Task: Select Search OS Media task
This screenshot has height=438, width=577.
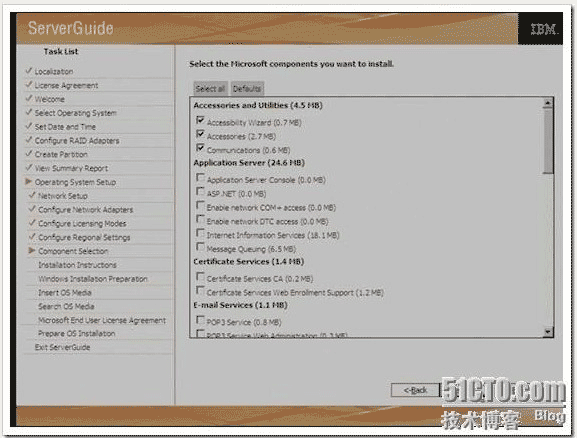Action: tap(66, 306)
